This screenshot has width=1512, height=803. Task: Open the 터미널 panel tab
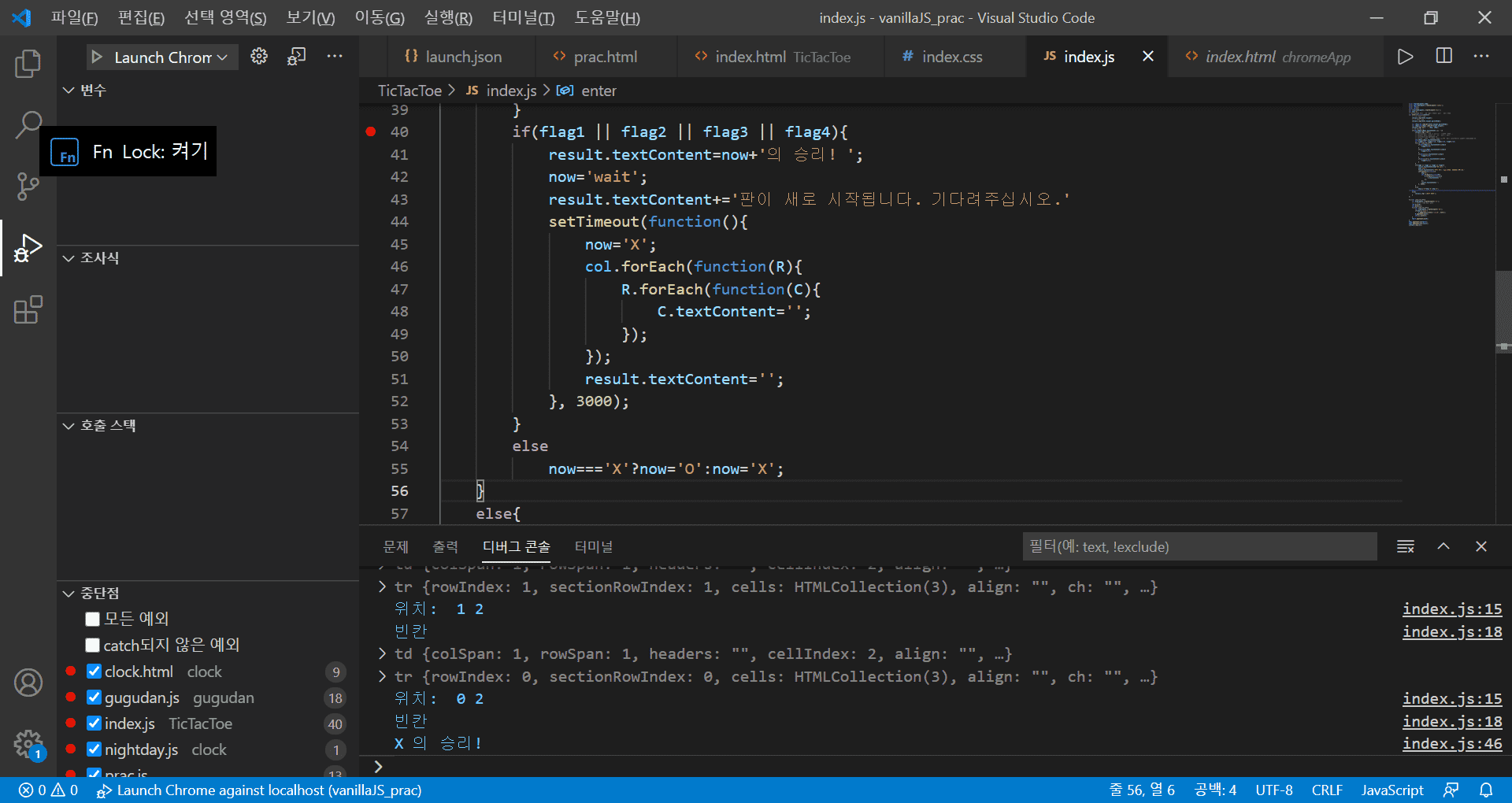click(x=593, y=546)
